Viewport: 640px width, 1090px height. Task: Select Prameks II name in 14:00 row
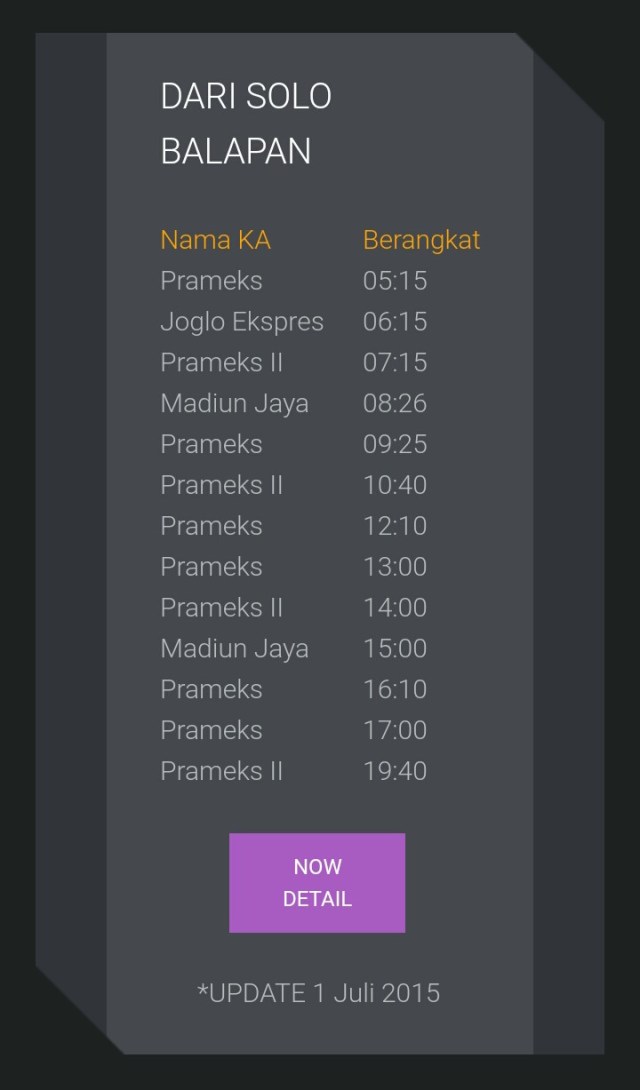pyautogui.click(x=221, y=608)
